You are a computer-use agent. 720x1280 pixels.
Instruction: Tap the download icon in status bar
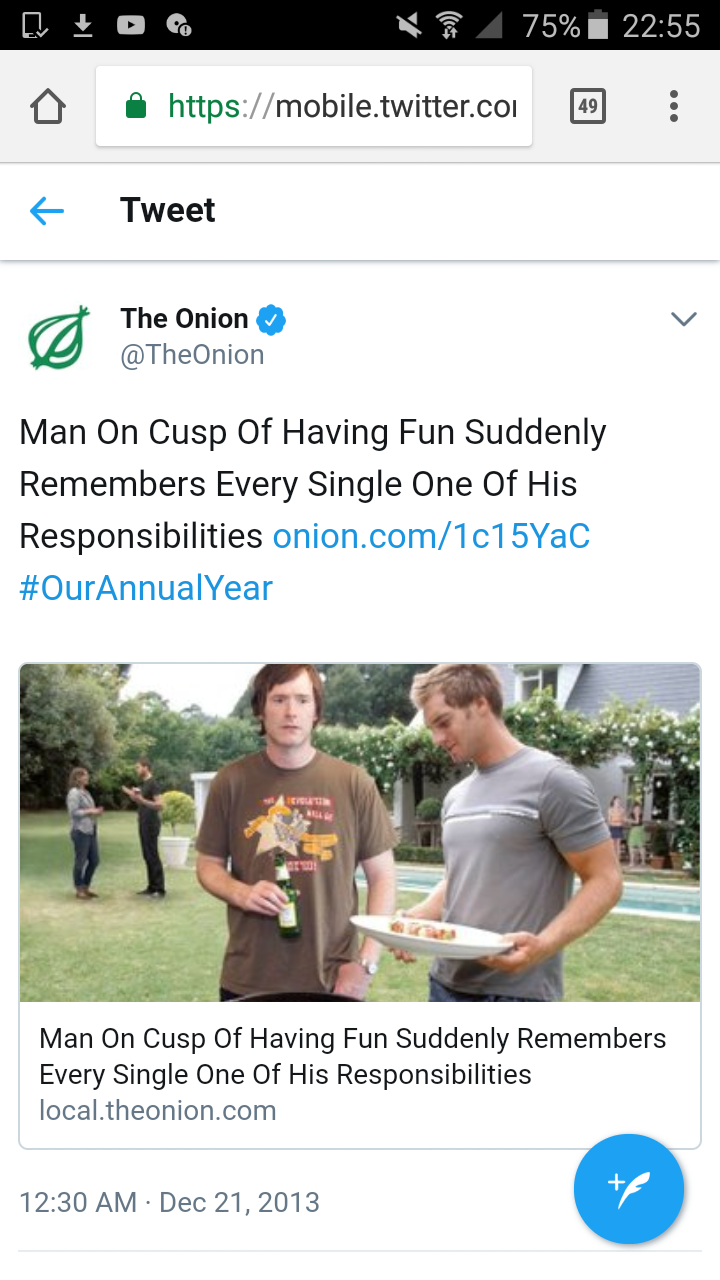[x=83, y=25]
